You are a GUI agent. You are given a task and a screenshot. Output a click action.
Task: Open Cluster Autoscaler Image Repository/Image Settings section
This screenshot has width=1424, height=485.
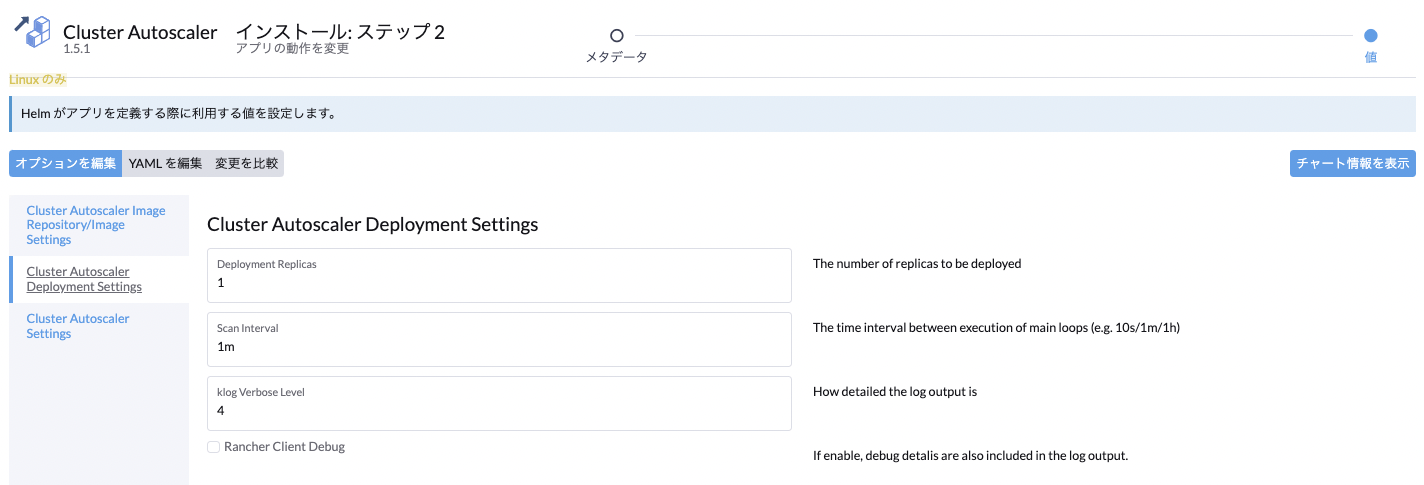[98, 225]
